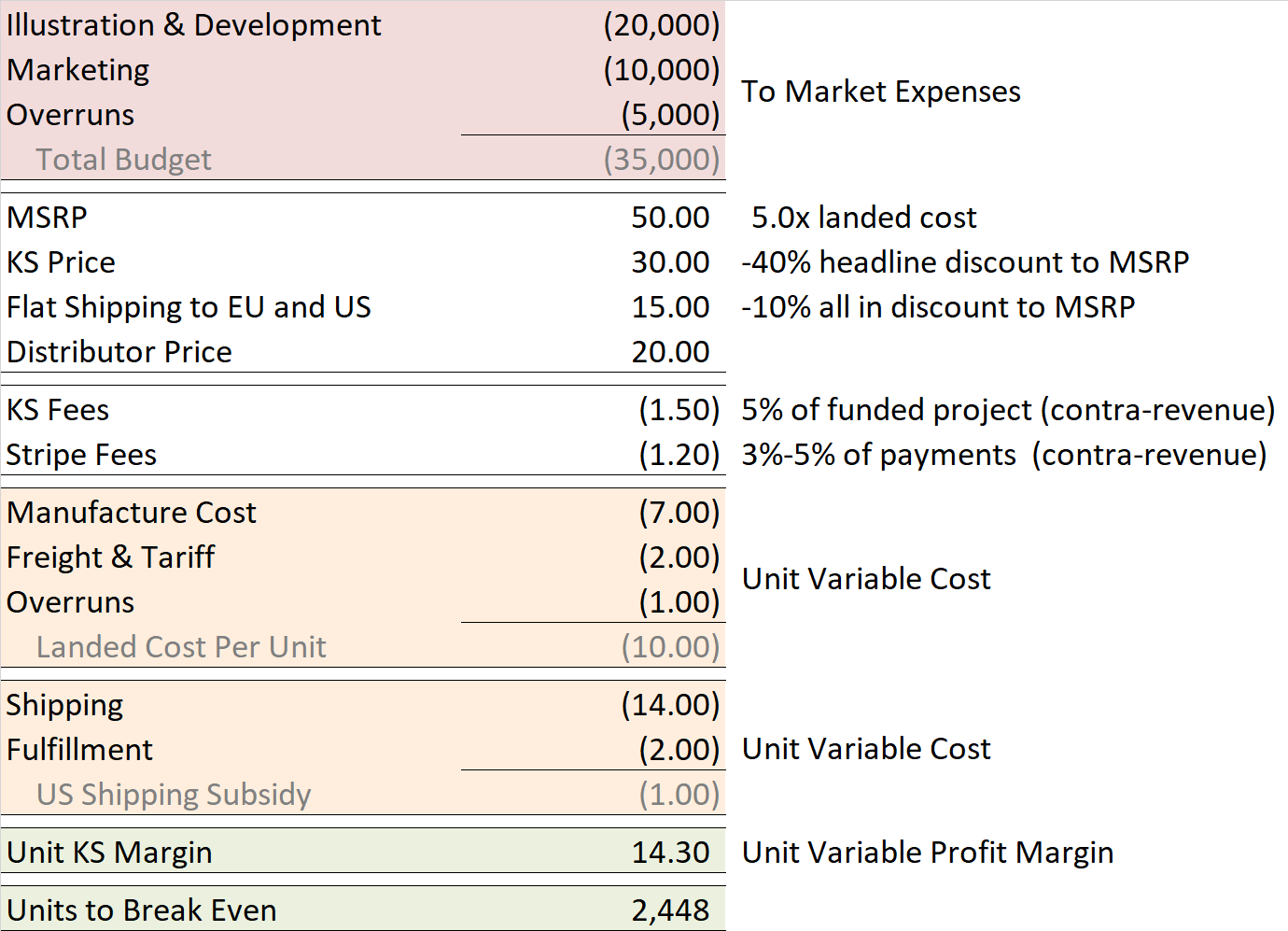The image size is (1288, 931).
Task: Select the (7.00) manufacture cost value
Action: click(679, 513)
